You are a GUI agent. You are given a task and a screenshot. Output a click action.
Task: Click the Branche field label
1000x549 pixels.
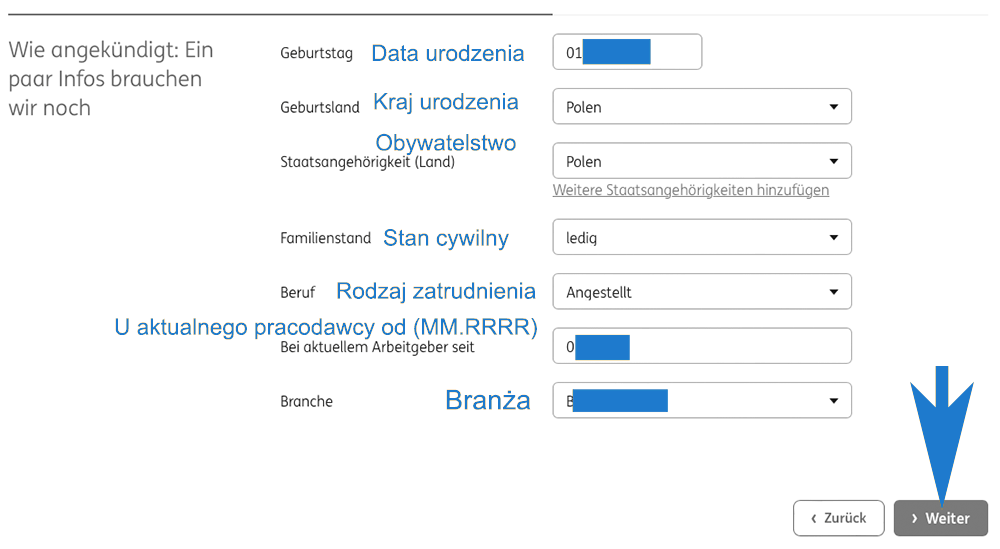[x=306, y=402]
